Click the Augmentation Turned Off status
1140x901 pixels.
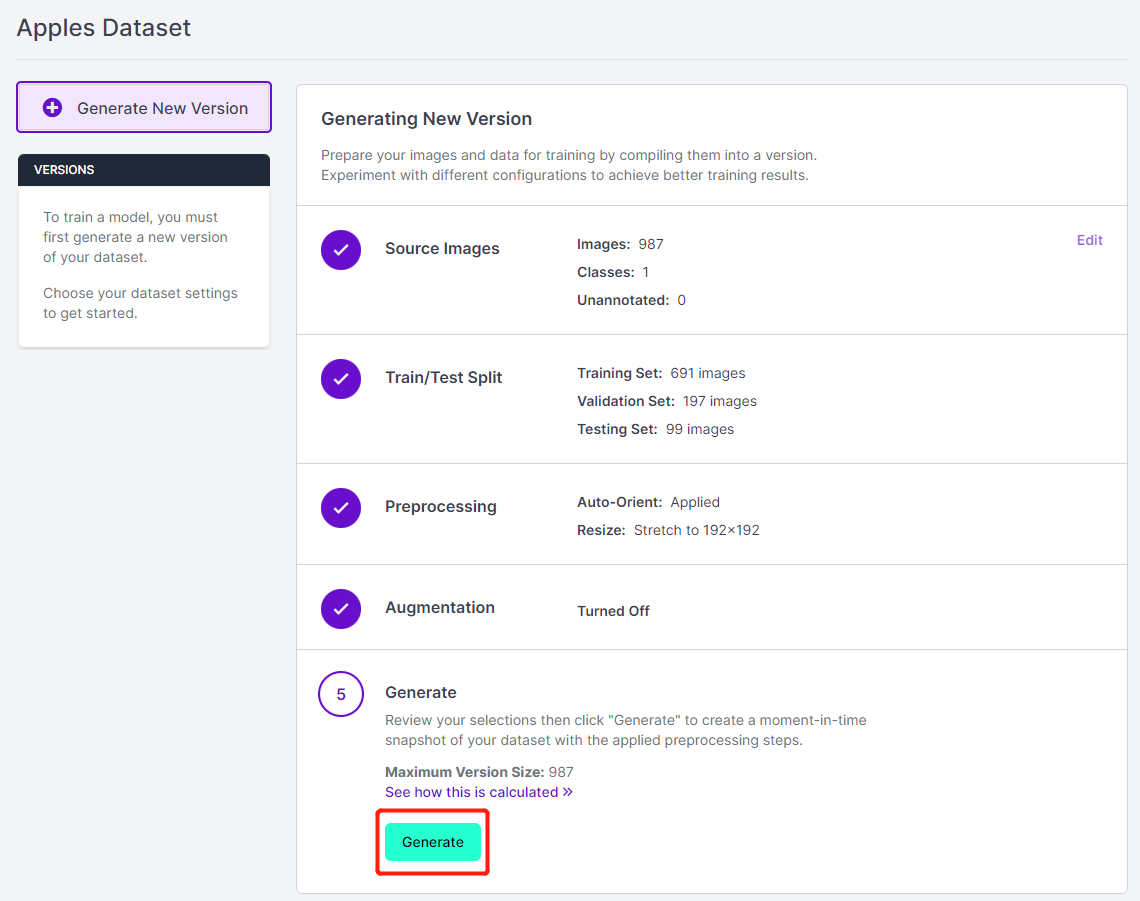click(x=613, y=611)
